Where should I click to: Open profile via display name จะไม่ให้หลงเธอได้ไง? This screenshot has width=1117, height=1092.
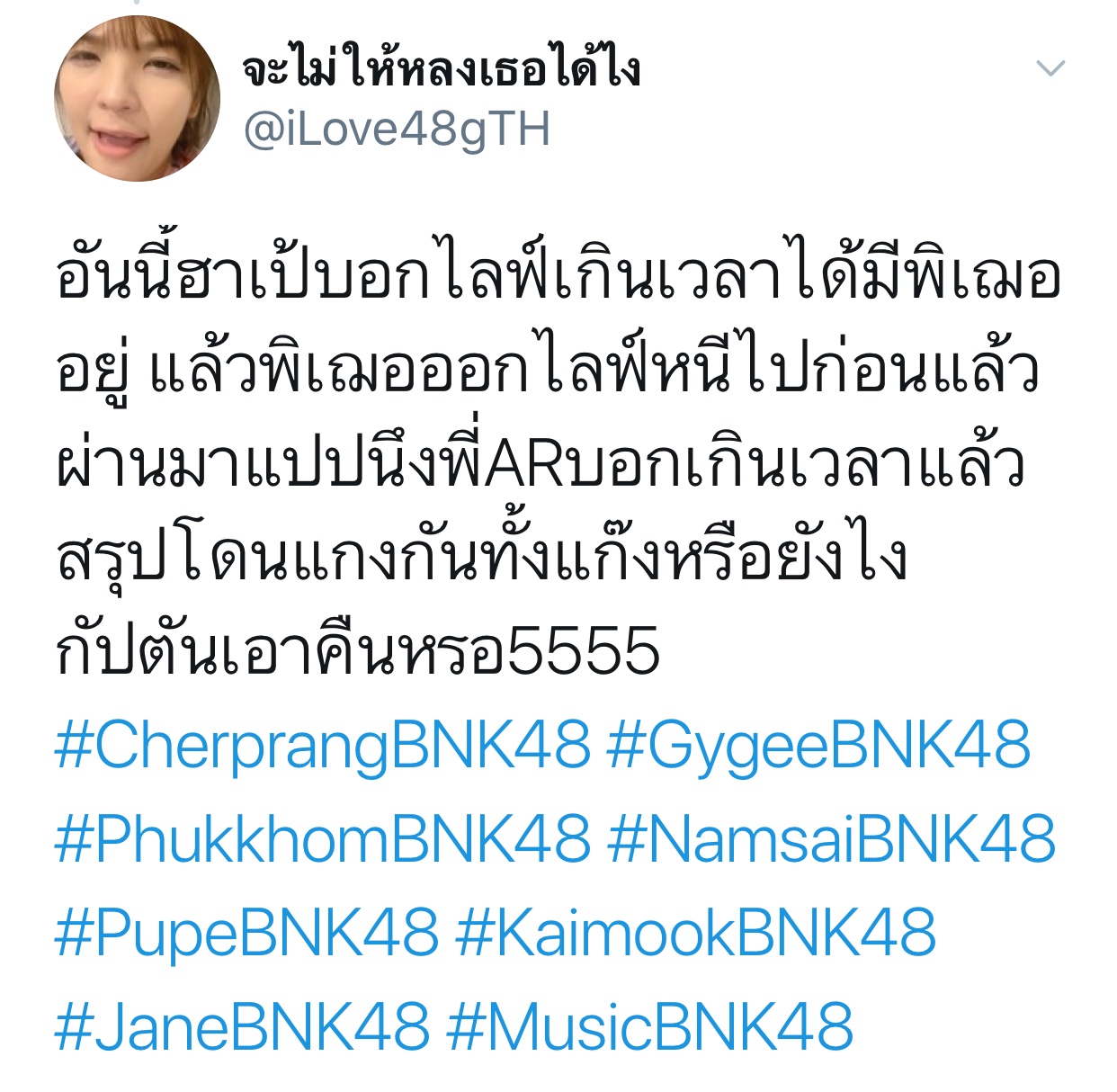(441, 70)
